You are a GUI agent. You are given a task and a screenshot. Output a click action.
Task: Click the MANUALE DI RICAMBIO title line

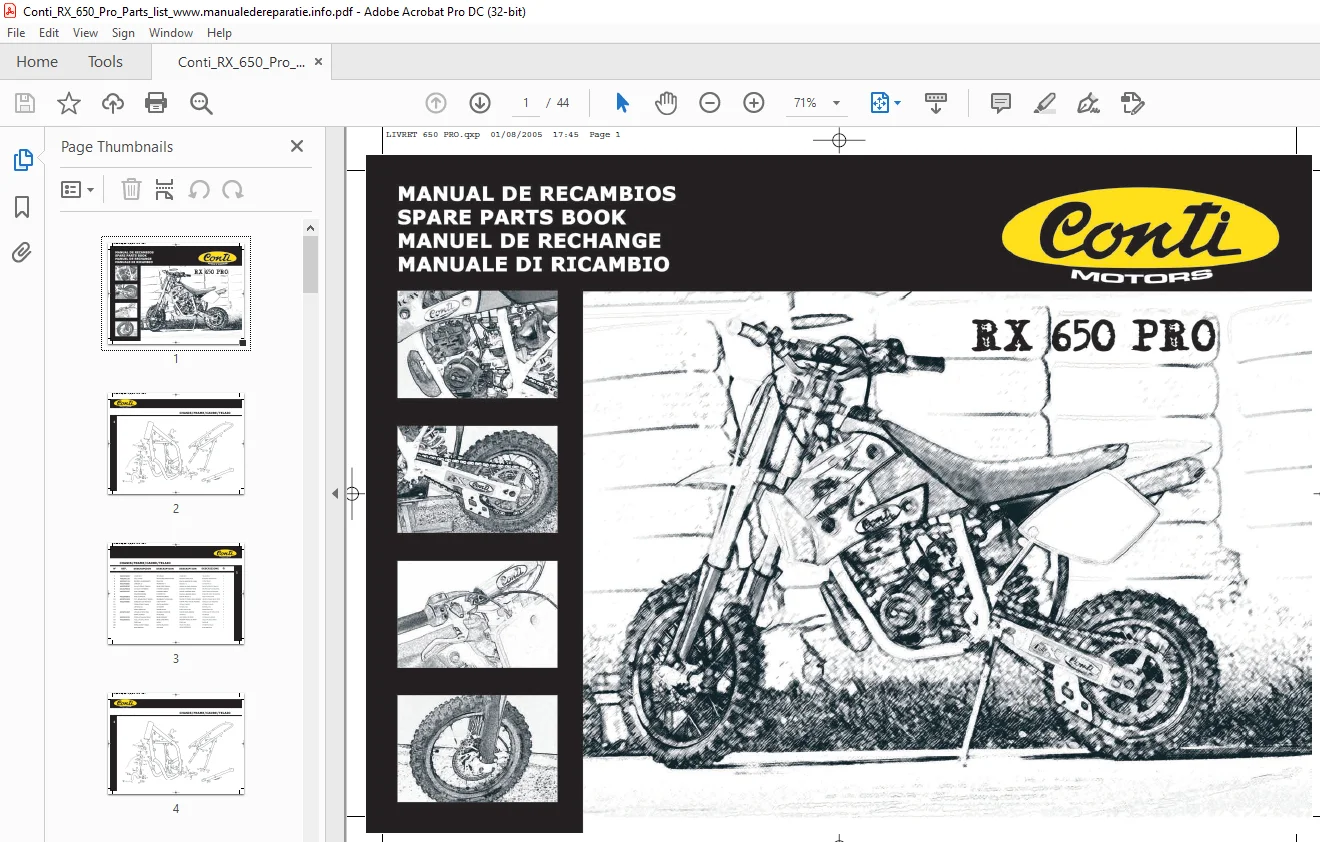(x=534, y=265)
